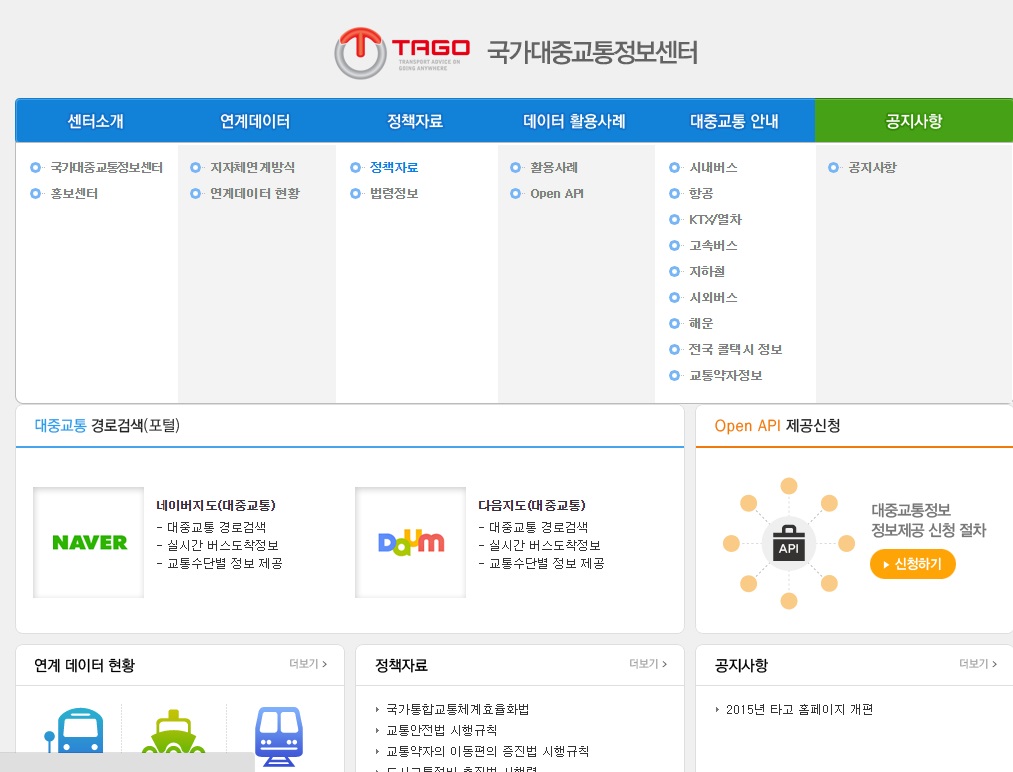Choose 지하철 transit info link
This screenshot has width=1013, height=772.
coord(707,271)
